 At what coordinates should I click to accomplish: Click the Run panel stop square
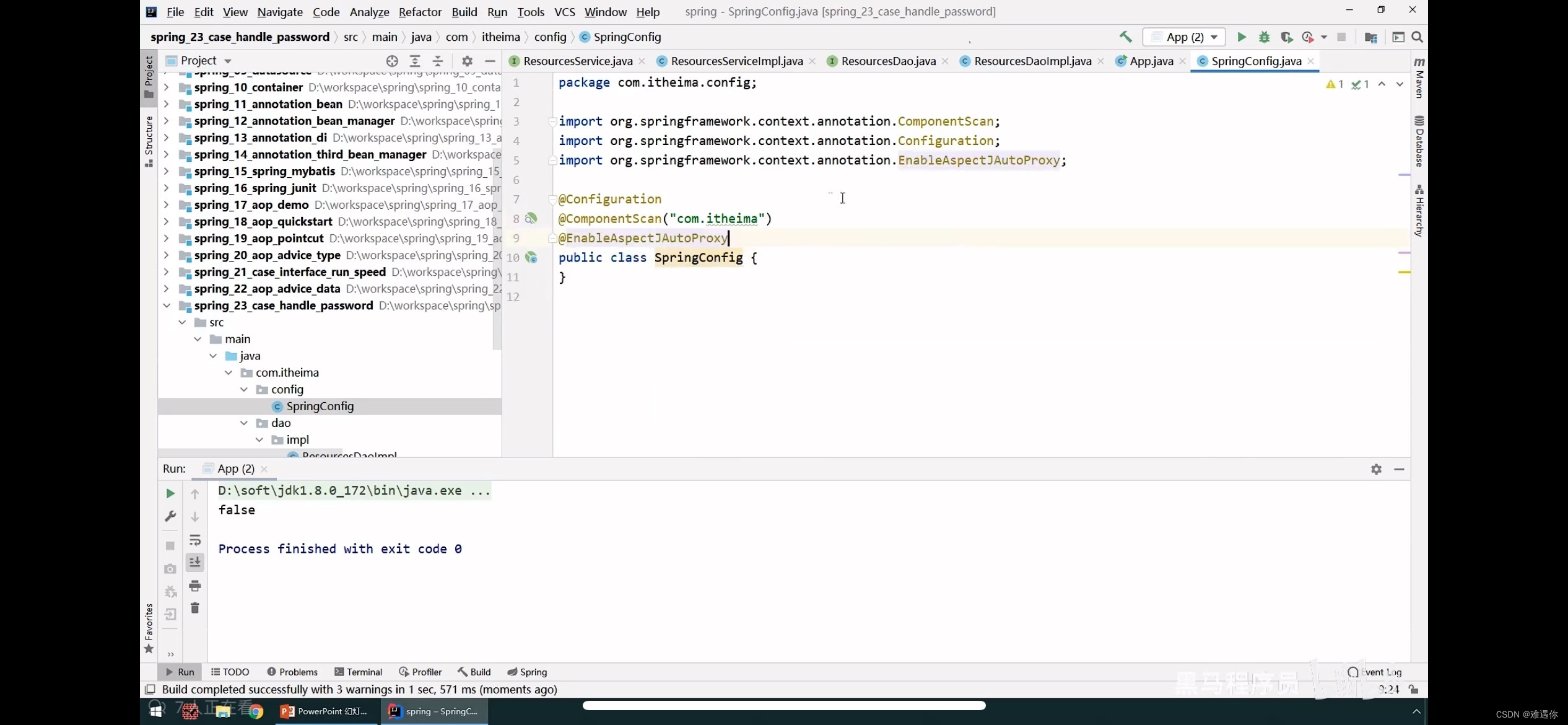click(x=170, y=545)
